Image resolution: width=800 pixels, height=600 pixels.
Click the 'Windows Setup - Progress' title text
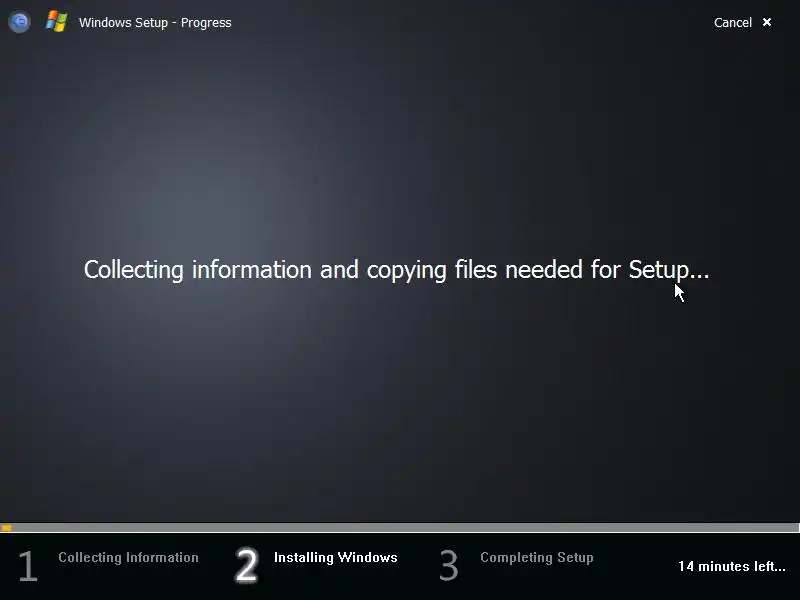coord(155,23)
